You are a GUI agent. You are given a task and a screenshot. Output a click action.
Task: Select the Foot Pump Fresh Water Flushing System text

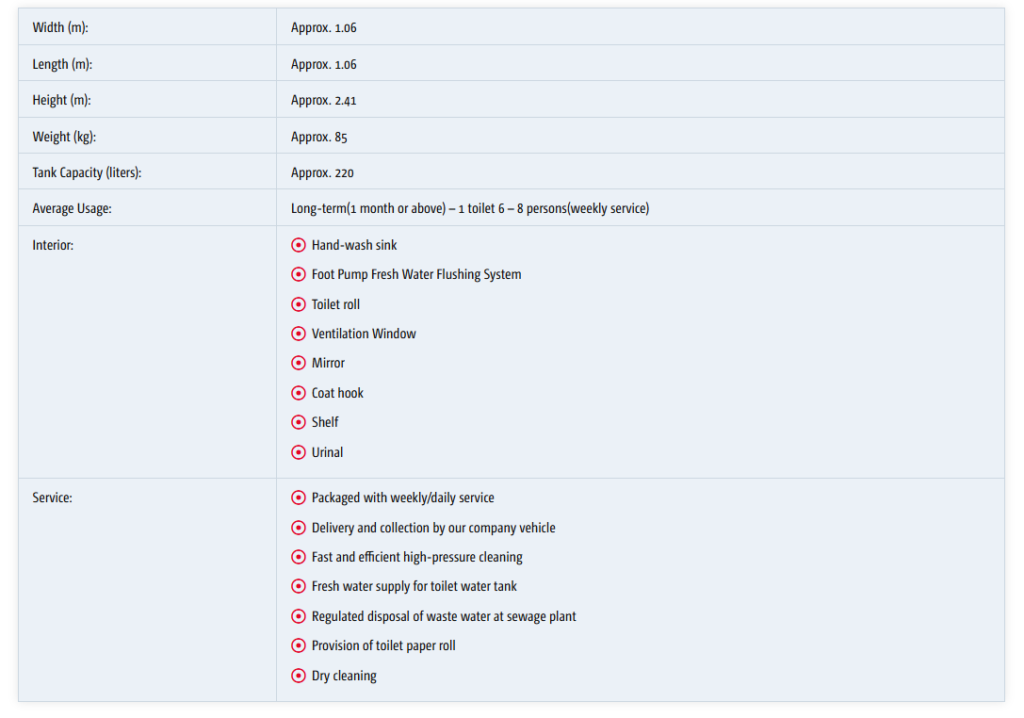(416, 274)
